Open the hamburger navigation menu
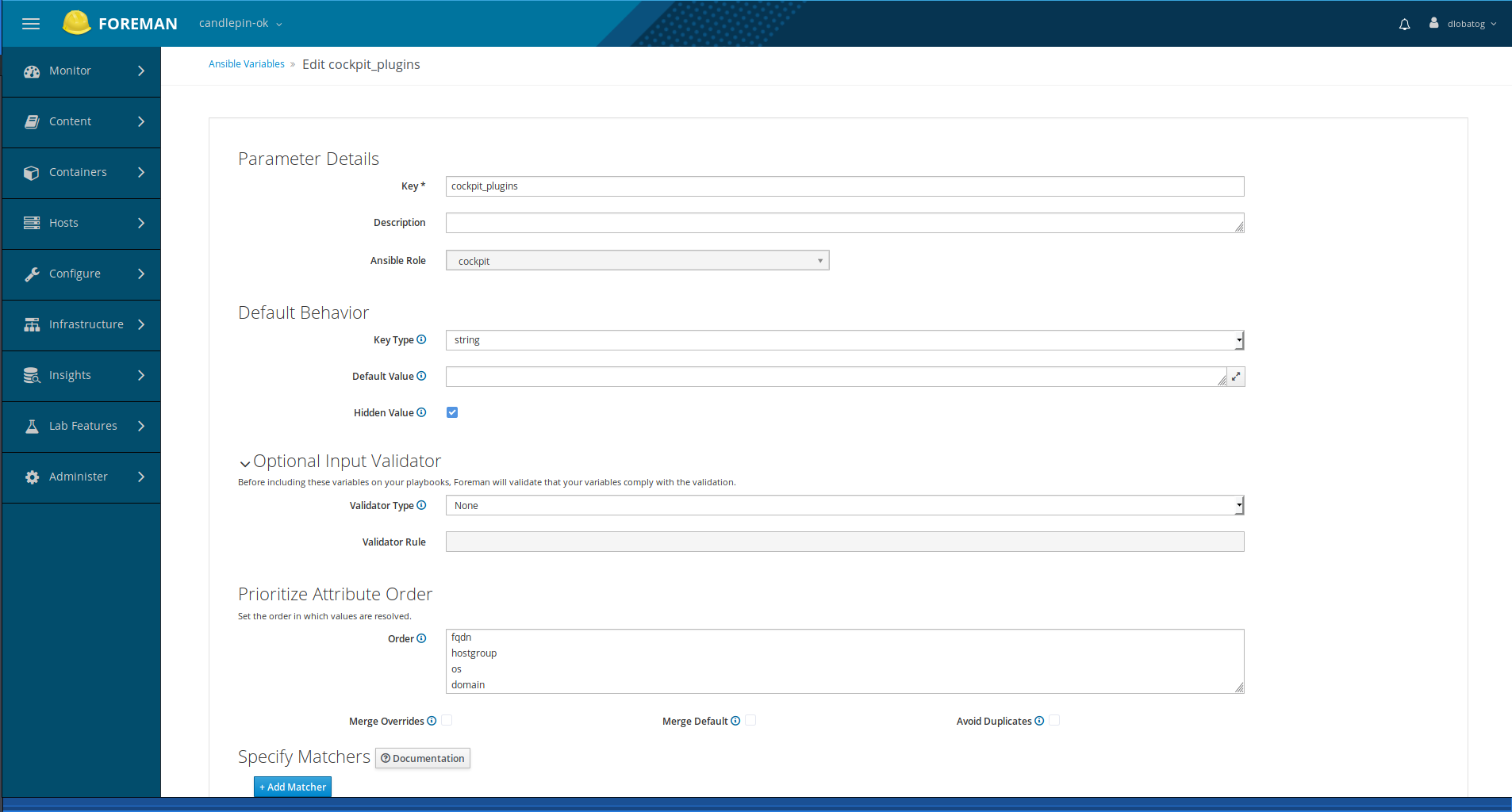 point(31,24)
